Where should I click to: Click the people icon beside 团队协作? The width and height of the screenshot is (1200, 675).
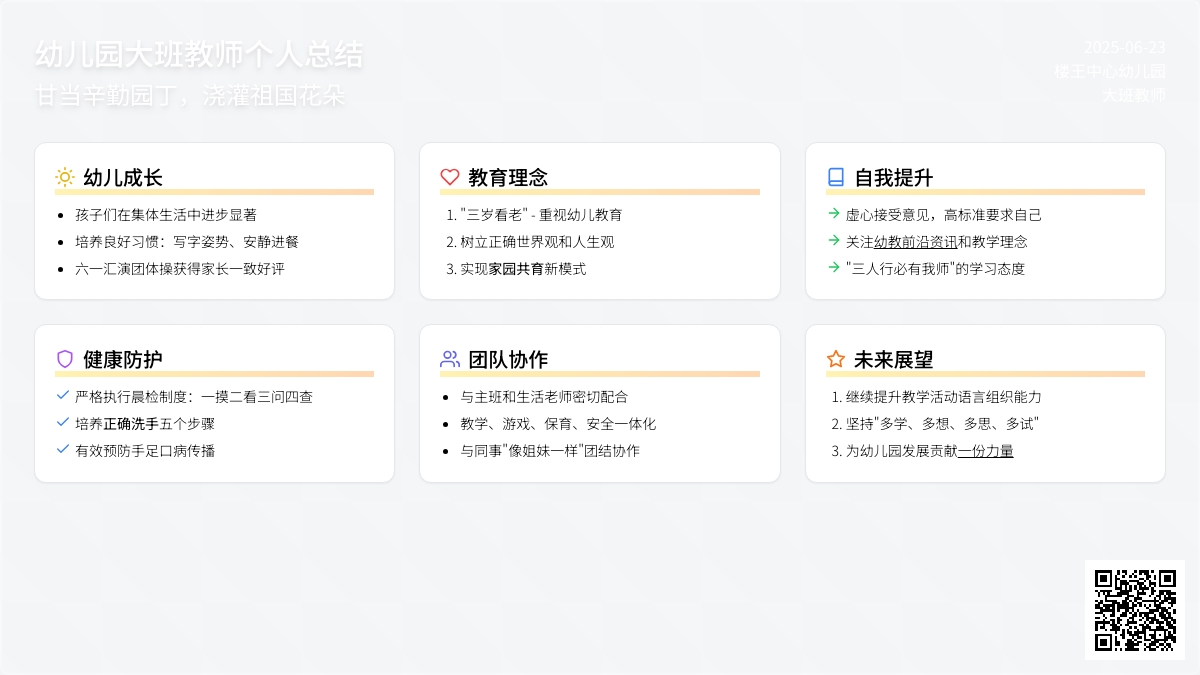coord(450,359)
